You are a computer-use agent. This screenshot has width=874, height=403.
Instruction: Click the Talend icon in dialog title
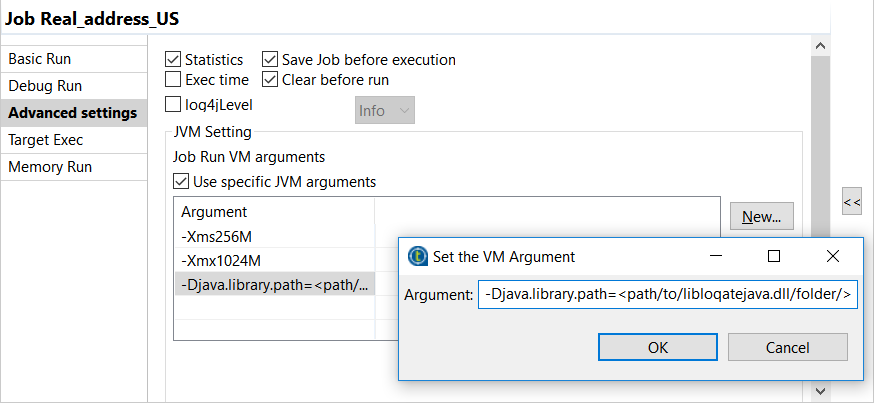tap(419, 256)
